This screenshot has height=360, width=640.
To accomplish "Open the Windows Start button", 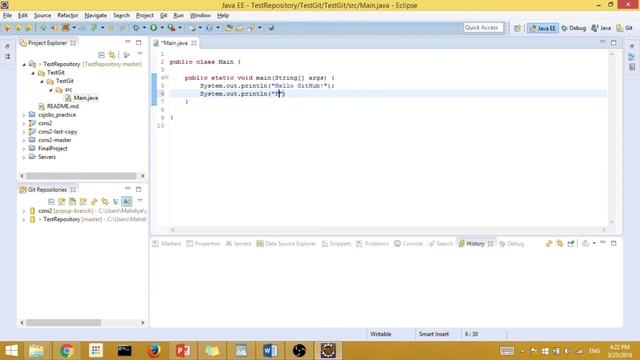I will (x=11, y=351).
